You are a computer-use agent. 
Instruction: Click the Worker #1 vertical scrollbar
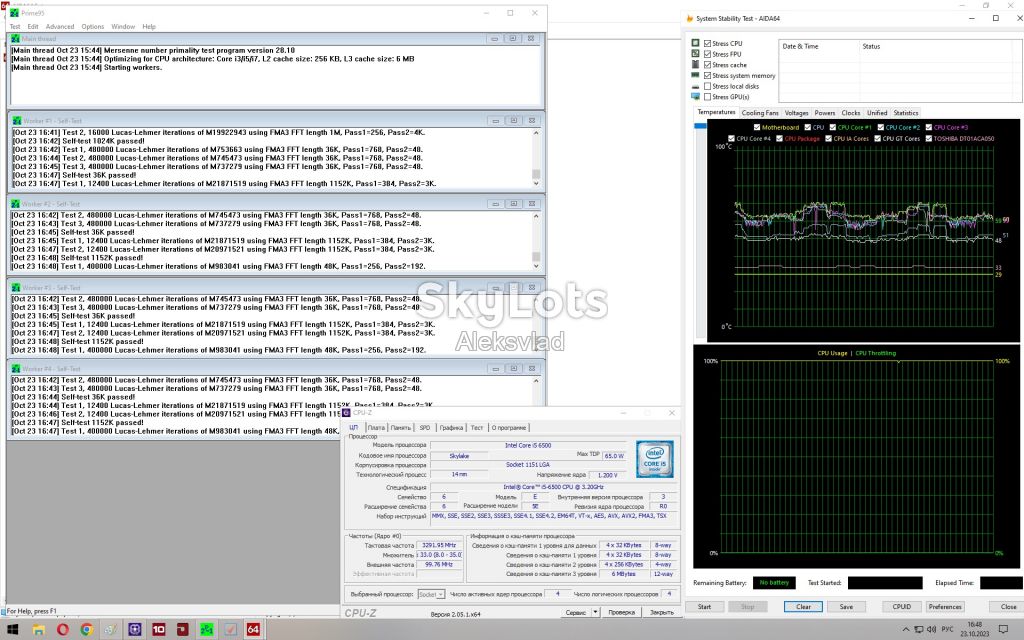536,158
